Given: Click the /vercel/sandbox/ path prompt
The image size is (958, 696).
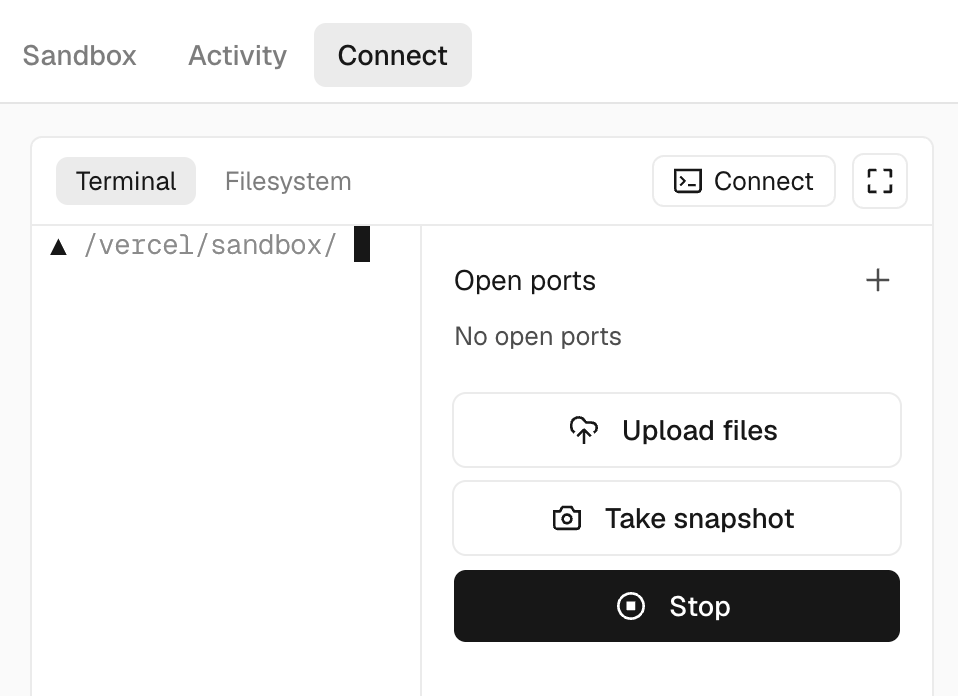Looking at the screenshot, I should coord(210,246).
